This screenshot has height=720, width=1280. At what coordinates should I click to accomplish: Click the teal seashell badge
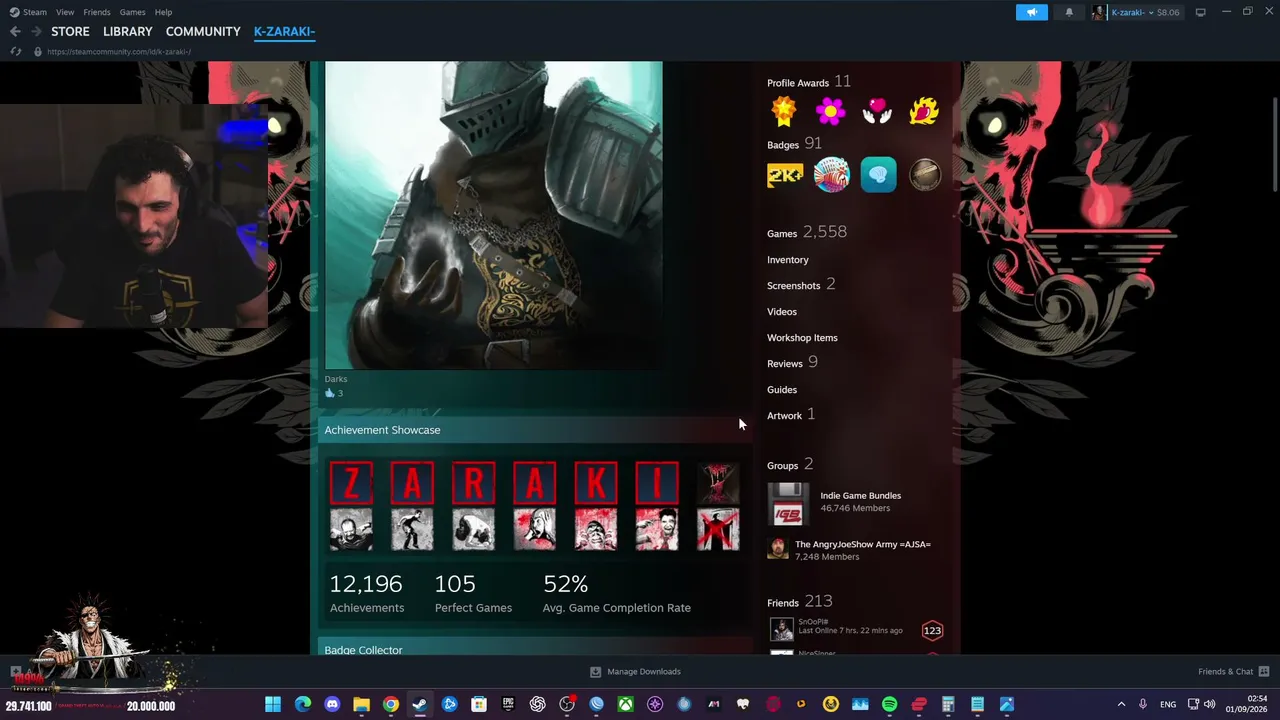click(878, 175)
